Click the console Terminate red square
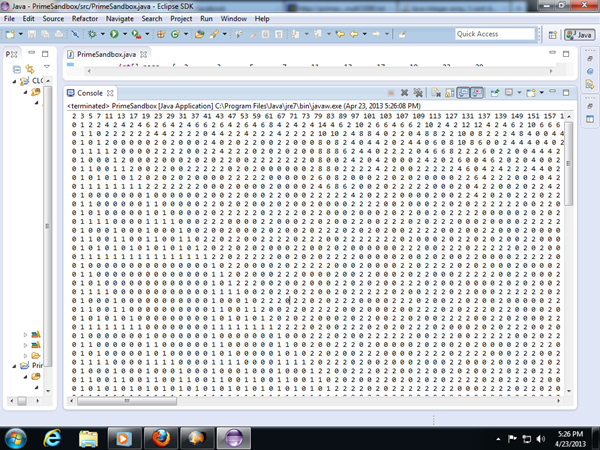600x450 pixels. pos(391,93)
